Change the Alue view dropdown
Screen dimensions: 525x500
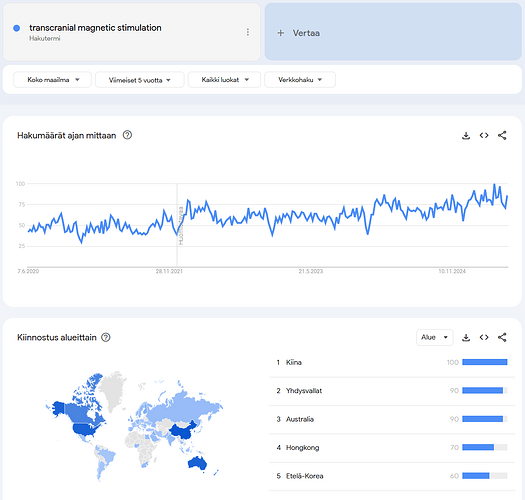[x=435, y=337]
